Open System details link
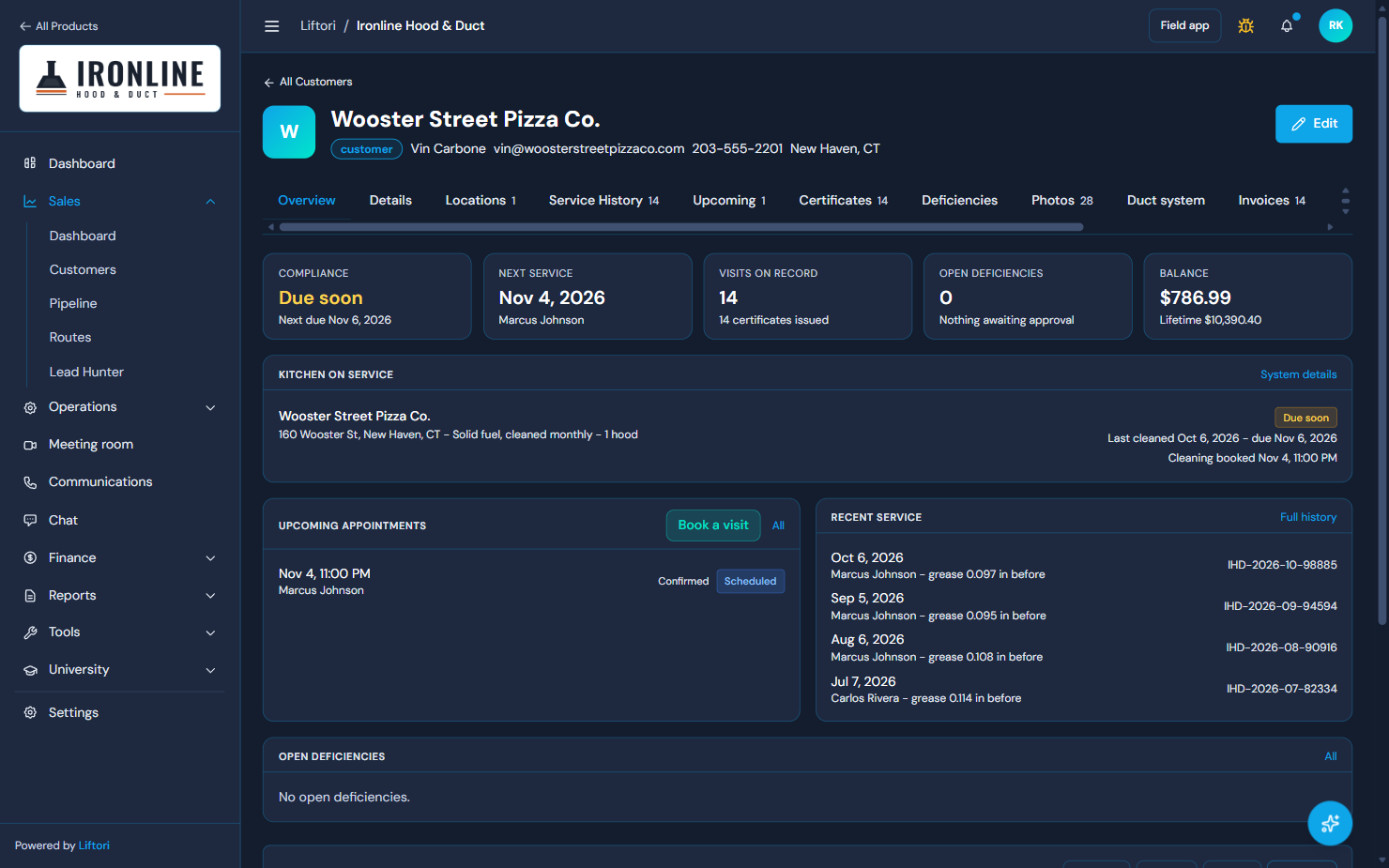The image size is (1389, 868). (x=1298, y=375)
